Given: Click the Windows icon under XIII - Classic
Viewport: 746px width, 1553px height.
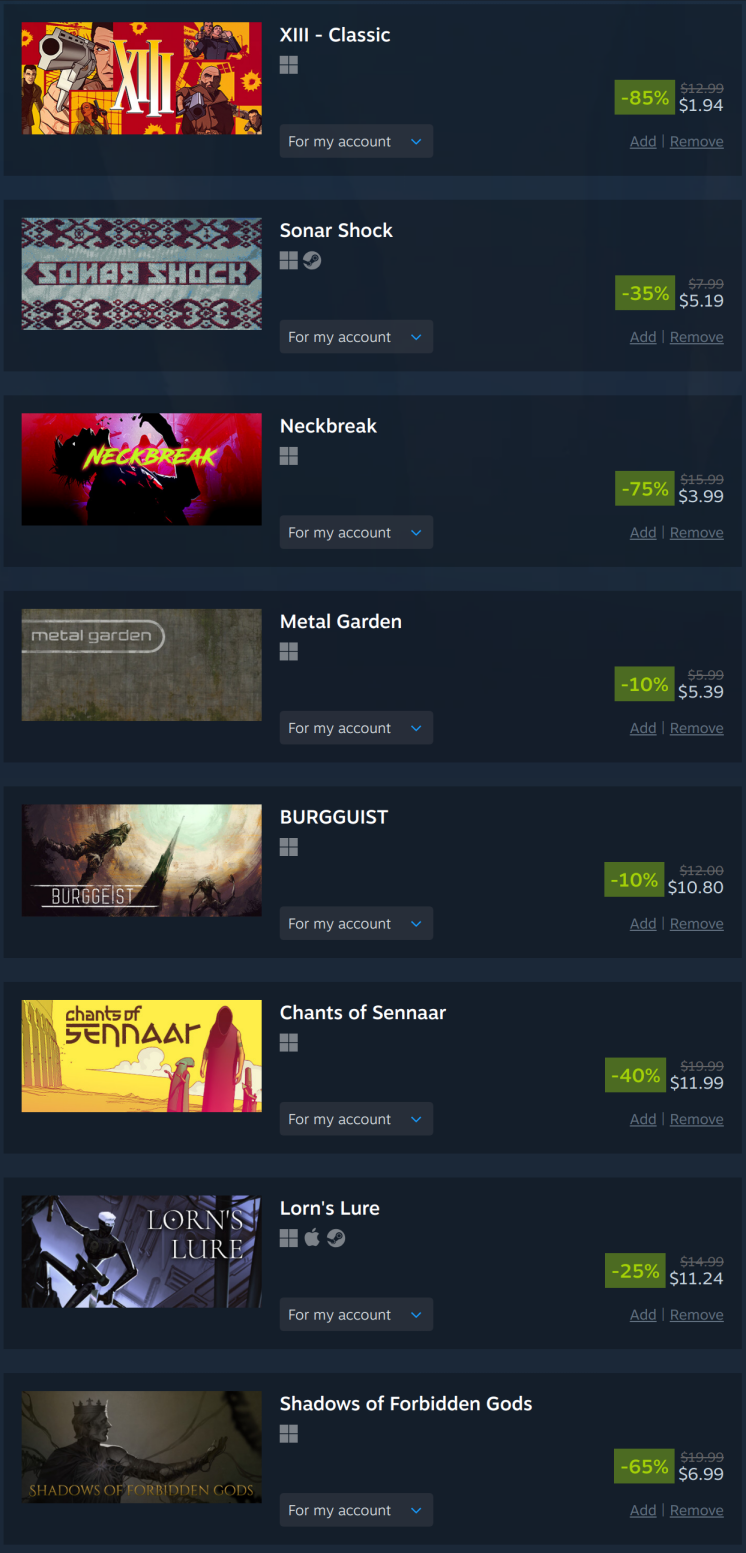Looking at the screenshot, I should 289,65.
